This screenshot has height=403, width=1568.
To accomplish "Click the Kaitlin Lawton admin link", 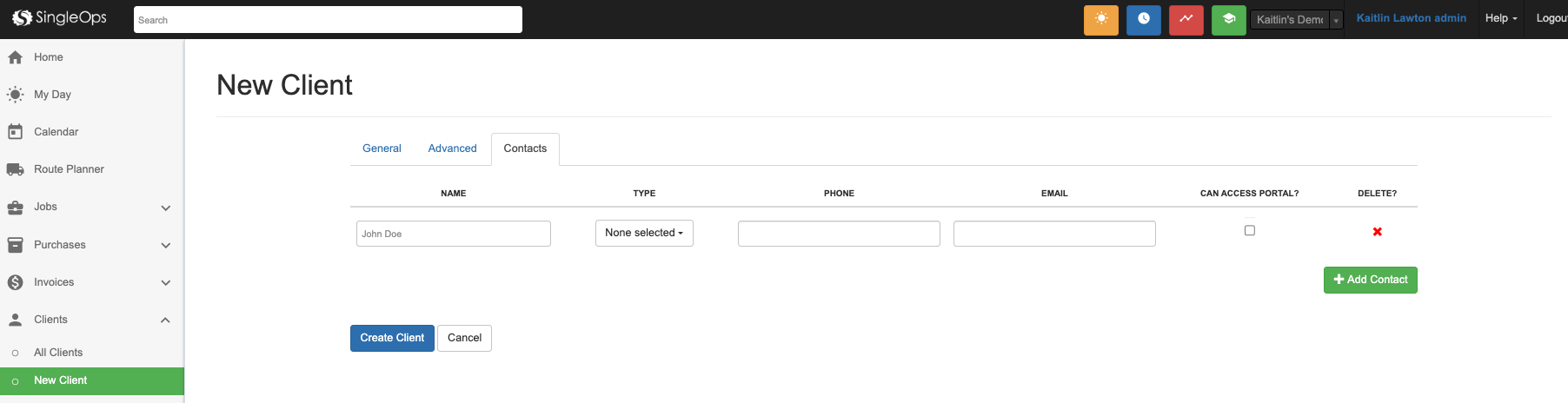I will 1411,18.
